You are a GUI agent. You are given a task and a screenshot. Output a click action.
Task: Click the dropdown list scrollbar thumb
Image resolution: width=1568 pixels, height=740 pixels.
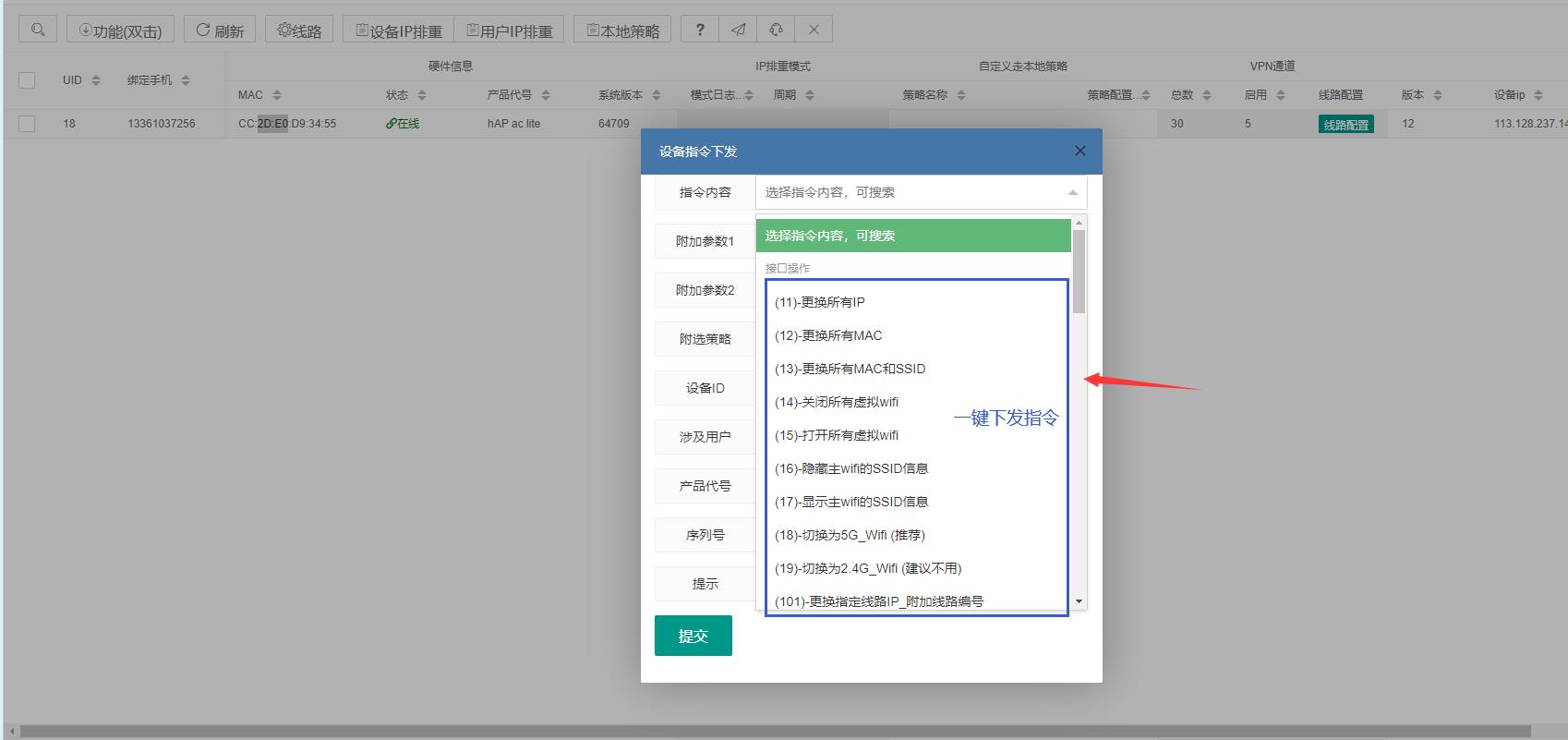1080,272
